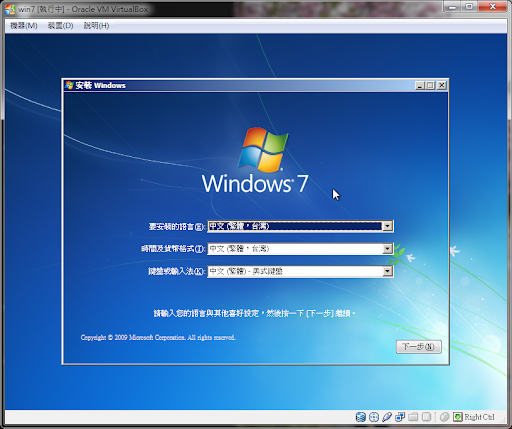Click the Copyright 2009 Microsoft Corporation text
This screenshot has width=512, height=429.
tap(158, 337)
